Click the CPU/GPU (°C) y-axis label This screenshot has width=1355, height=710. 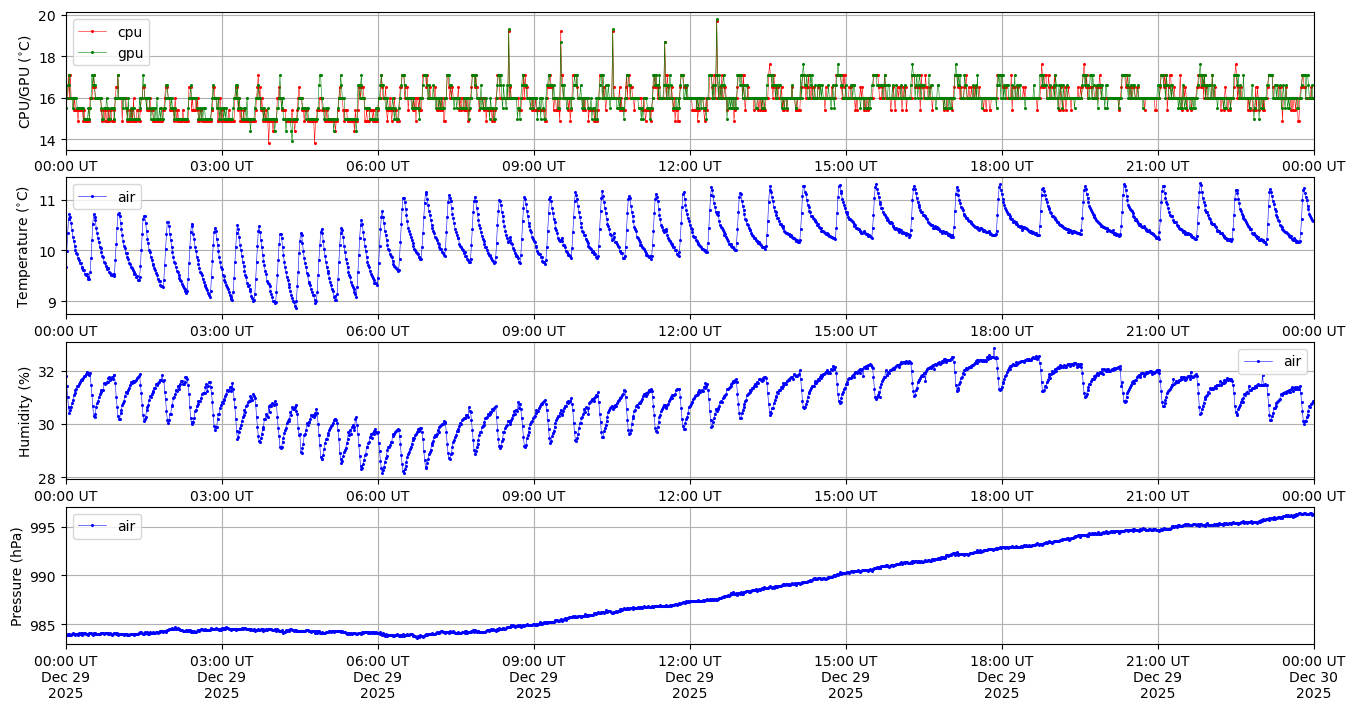point(25,81)
